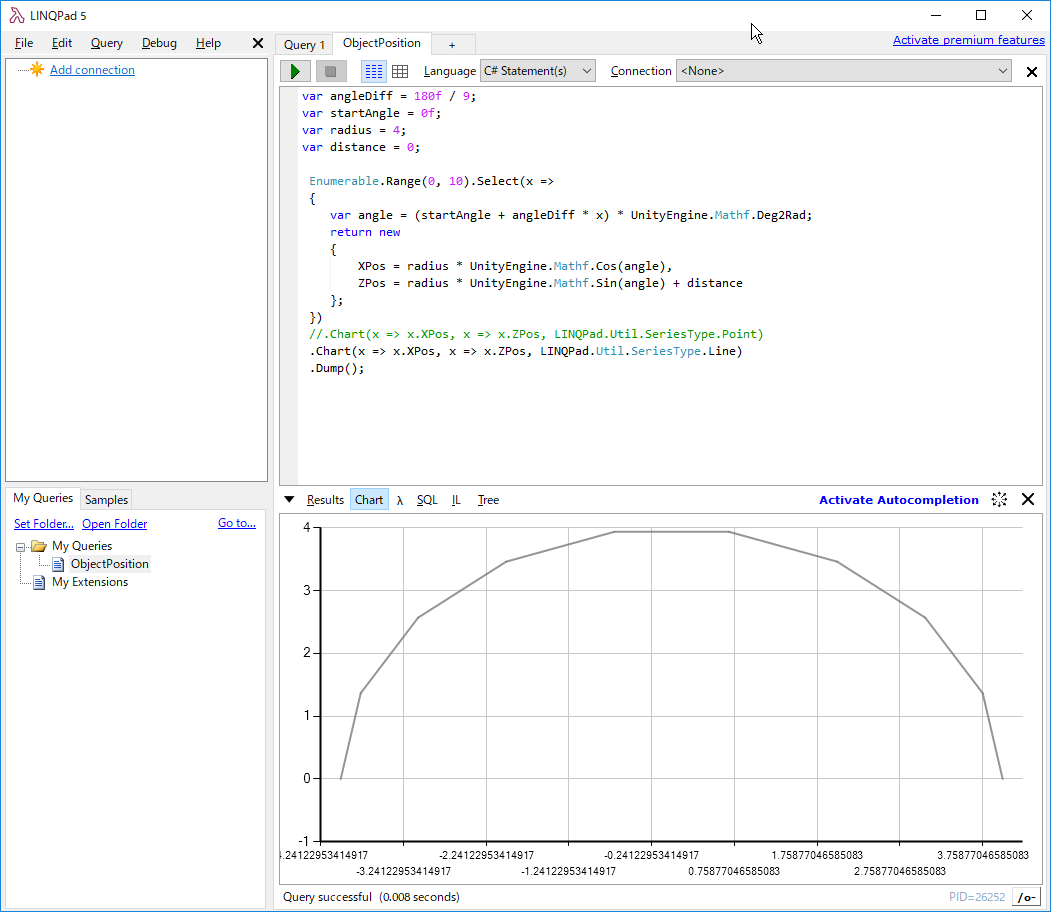Viewport: 1051px width, 912px height.
Task: Run the current query
Action: [294, 70]
